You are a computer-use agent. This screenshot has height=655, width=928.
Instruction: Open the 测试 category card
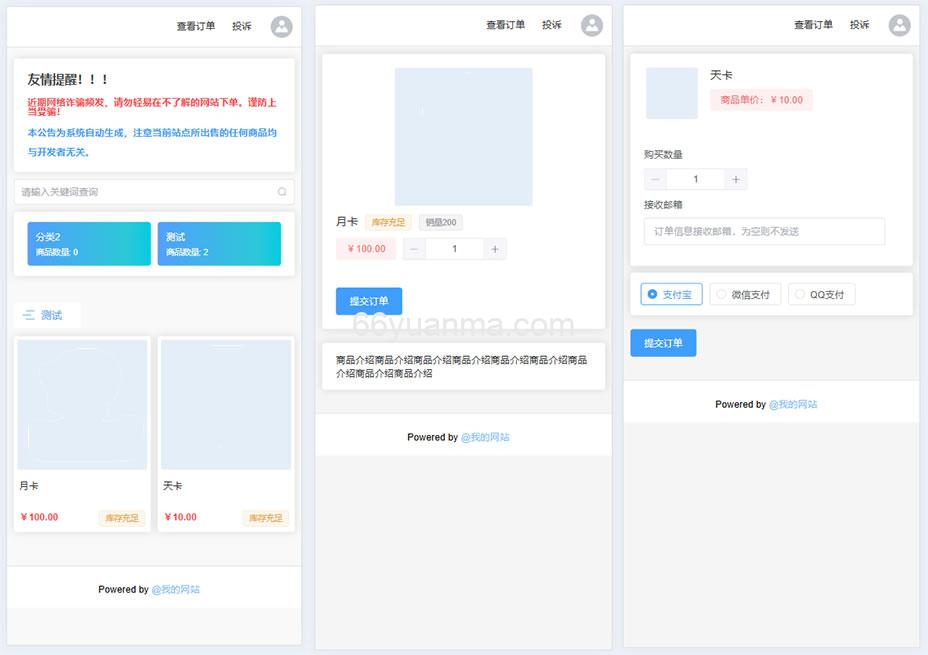pyautogui.click(x=218, y=243)
